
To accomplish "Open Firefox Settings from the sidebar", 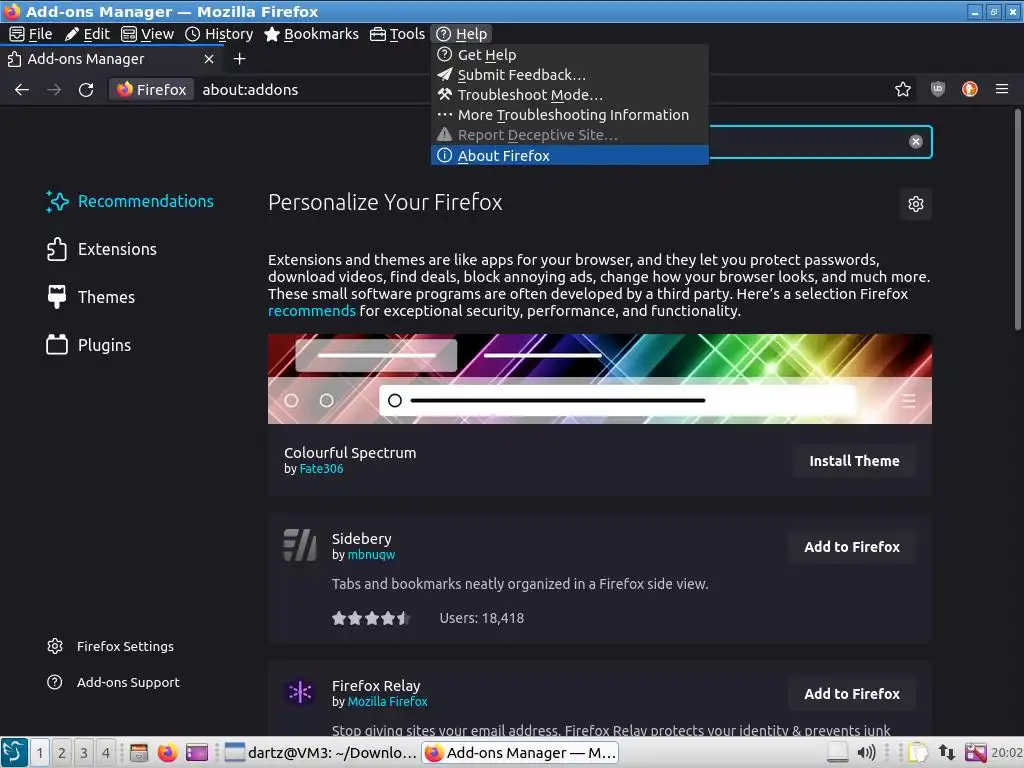I will click(110, 647).
